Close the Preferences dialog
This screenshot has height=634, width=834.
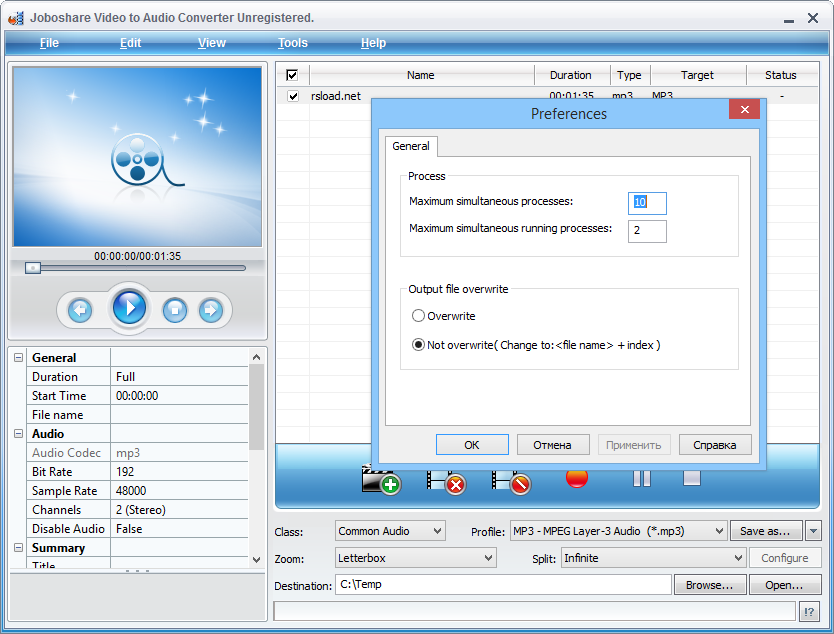point(744,110)
